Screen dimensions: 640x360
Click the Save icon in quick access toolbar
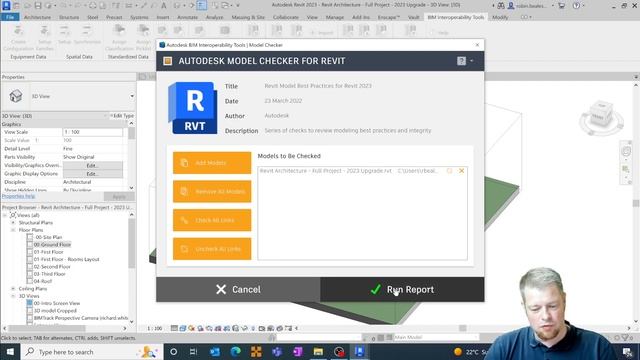(38, 6)
